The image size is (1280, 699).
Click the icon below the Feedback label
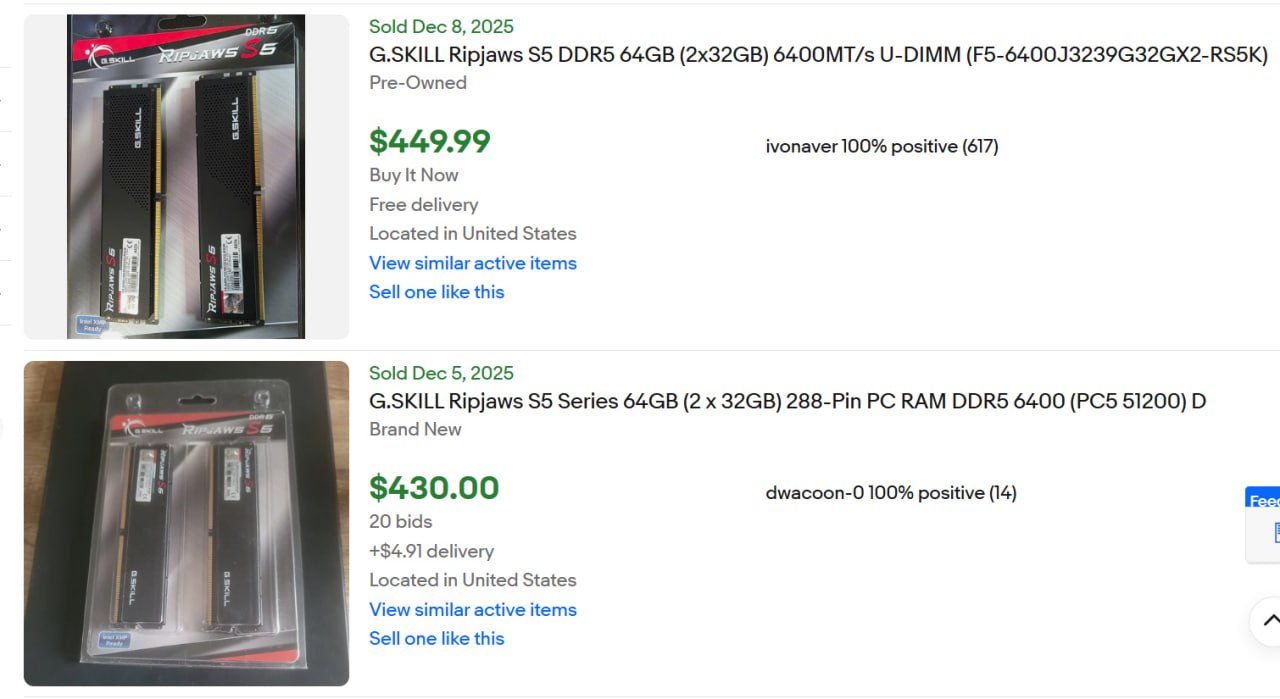[1276, 533]
